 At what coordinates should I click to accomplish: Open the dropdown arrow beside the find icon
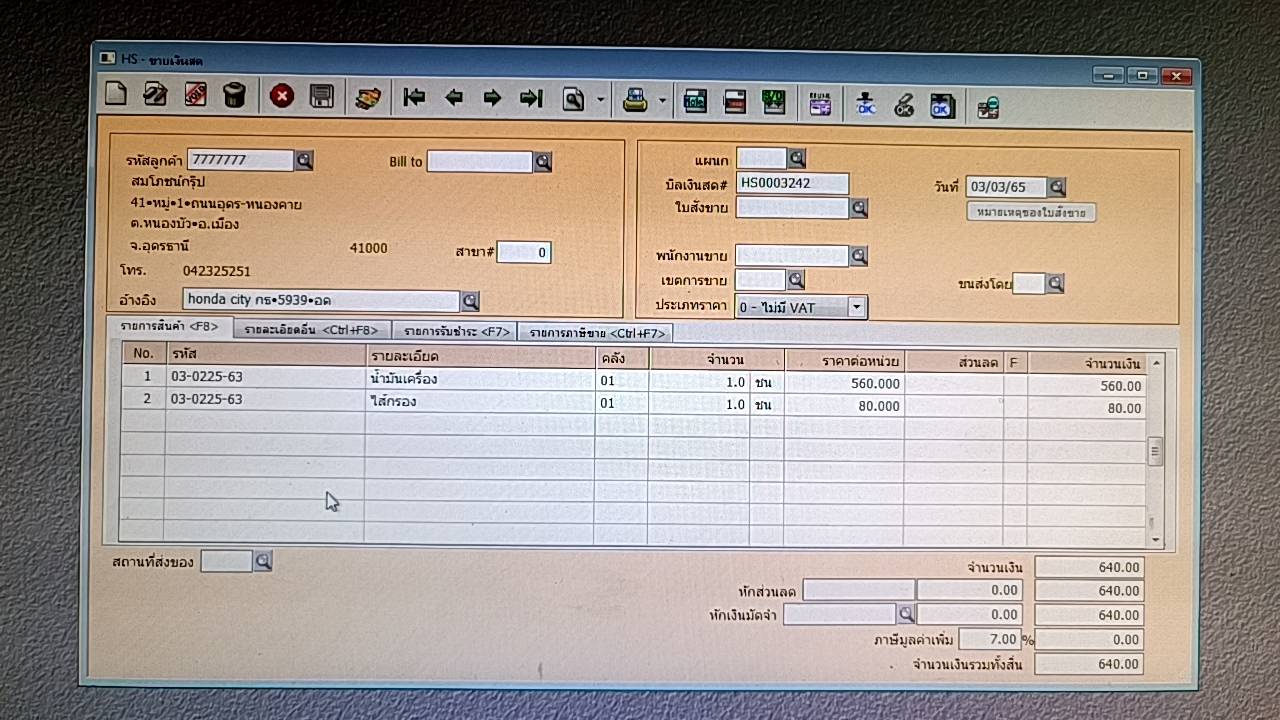(600, 100)
